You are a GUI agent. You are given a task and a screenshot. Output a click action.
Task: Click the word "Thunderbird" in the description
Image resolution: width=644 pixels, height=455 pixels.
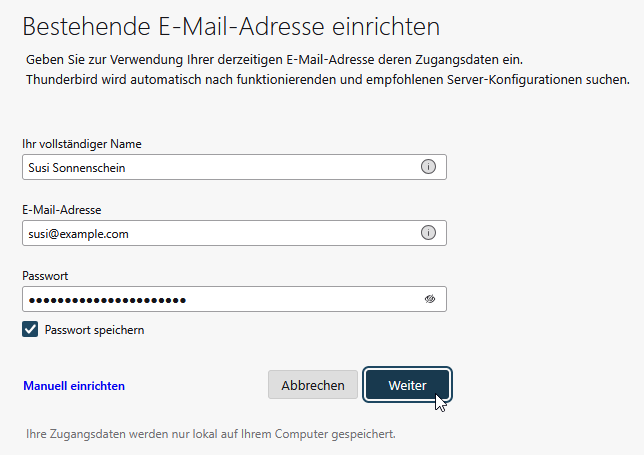tap(65, 80)
